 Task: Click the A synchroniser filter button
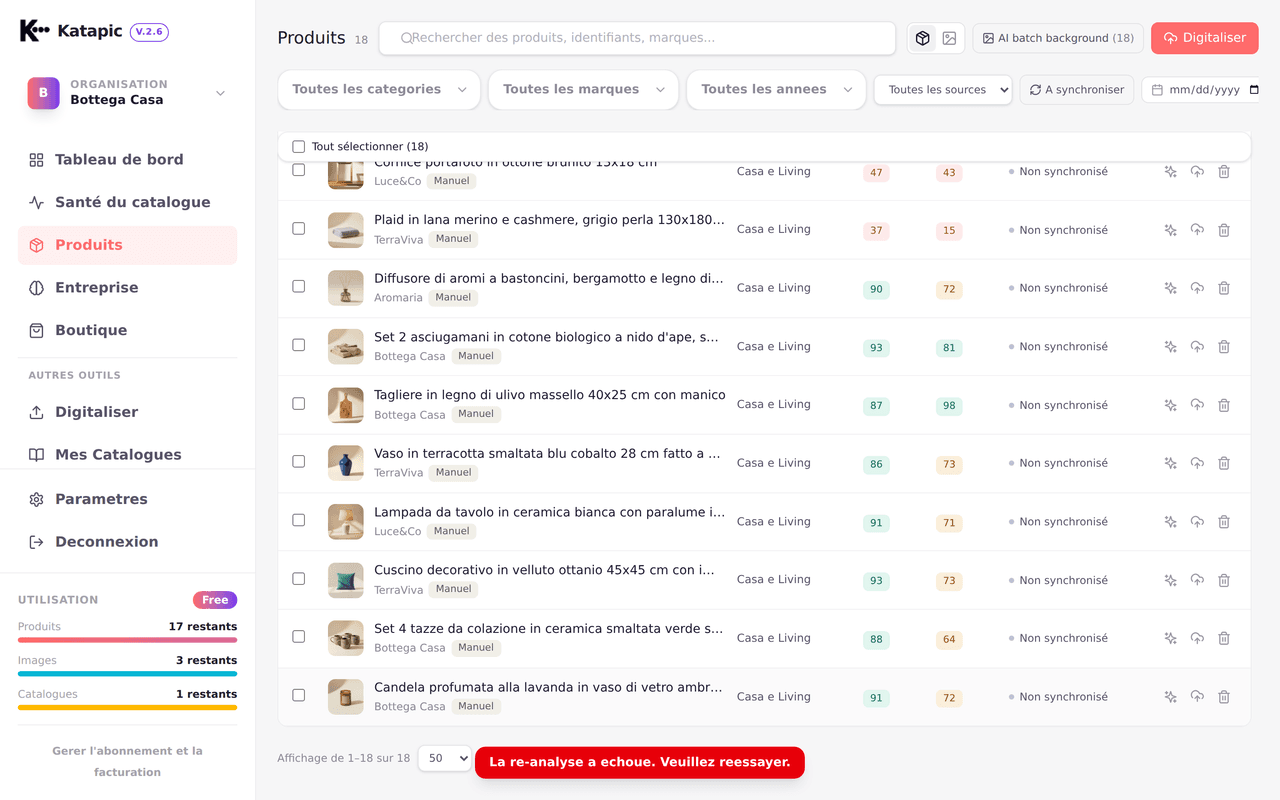1077,90
